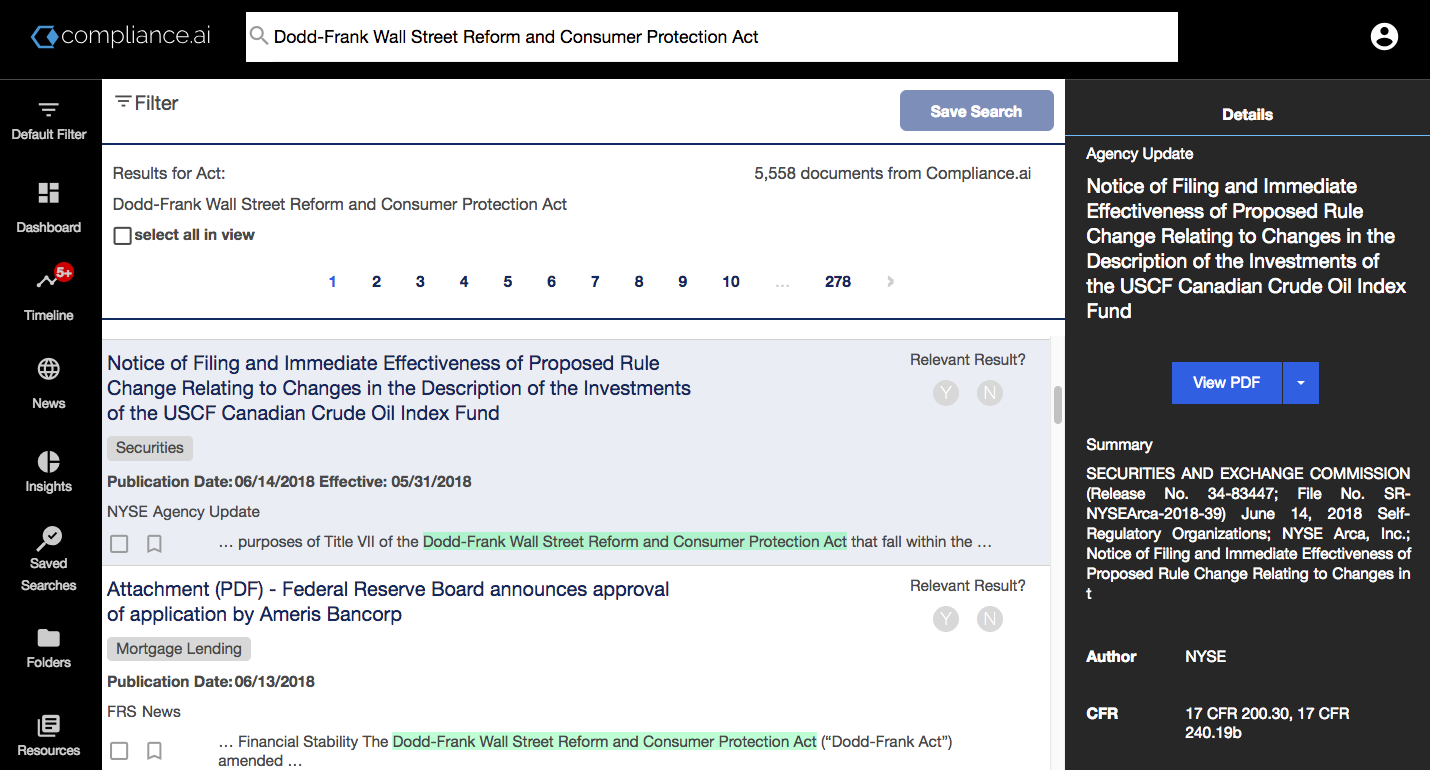Click the Details panel document title
Viewport: 1430px width, 770px height.
(1246, 249)
